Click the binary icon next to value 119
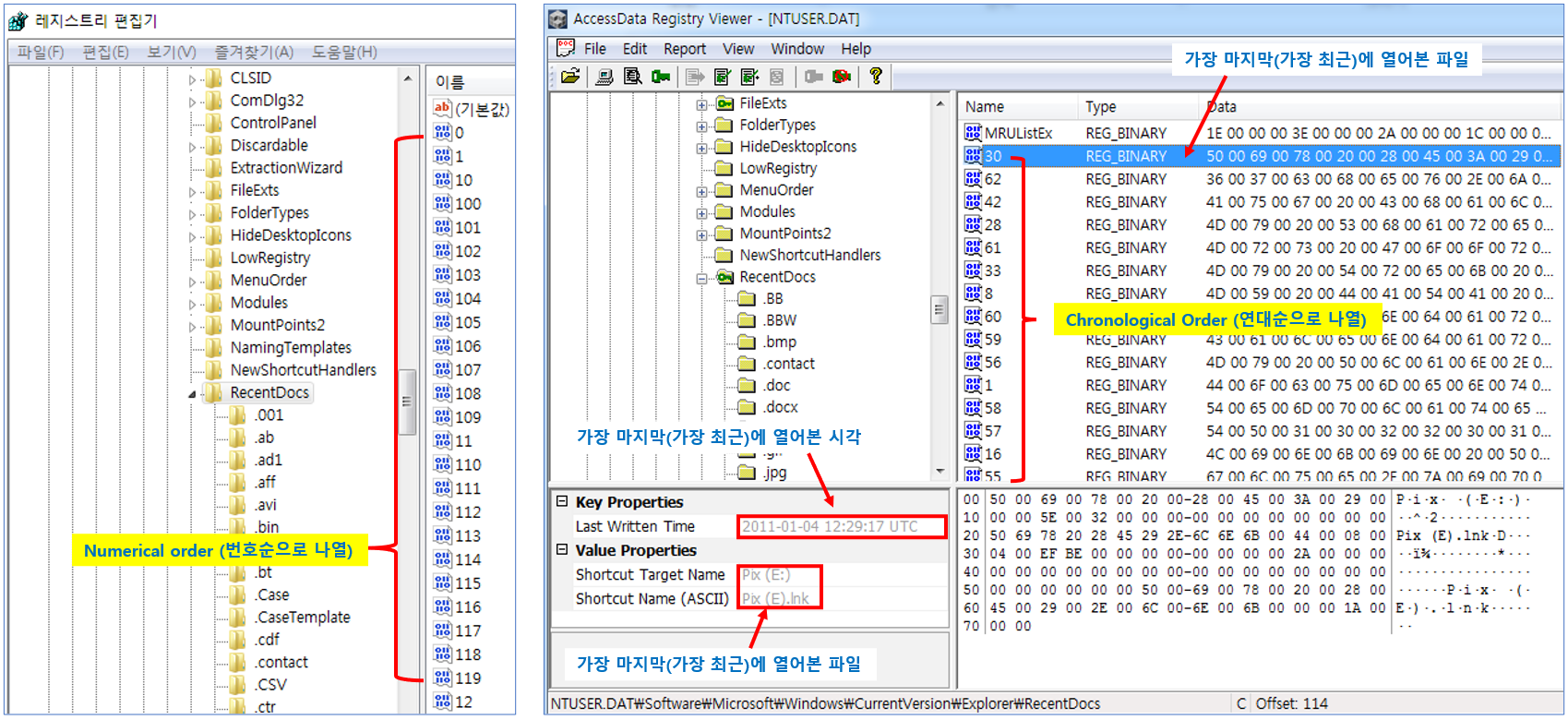 tap(442, 678)
